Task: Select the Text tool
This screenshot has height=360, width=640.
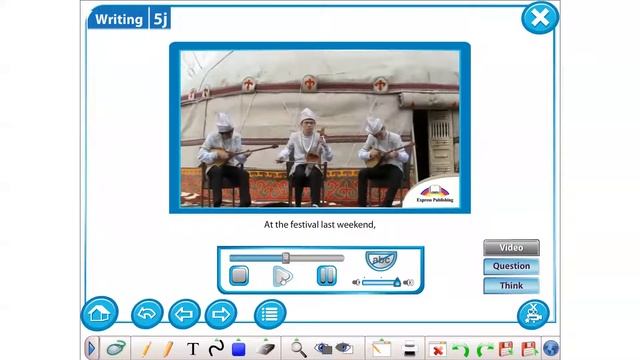Action: click(193, 349)
